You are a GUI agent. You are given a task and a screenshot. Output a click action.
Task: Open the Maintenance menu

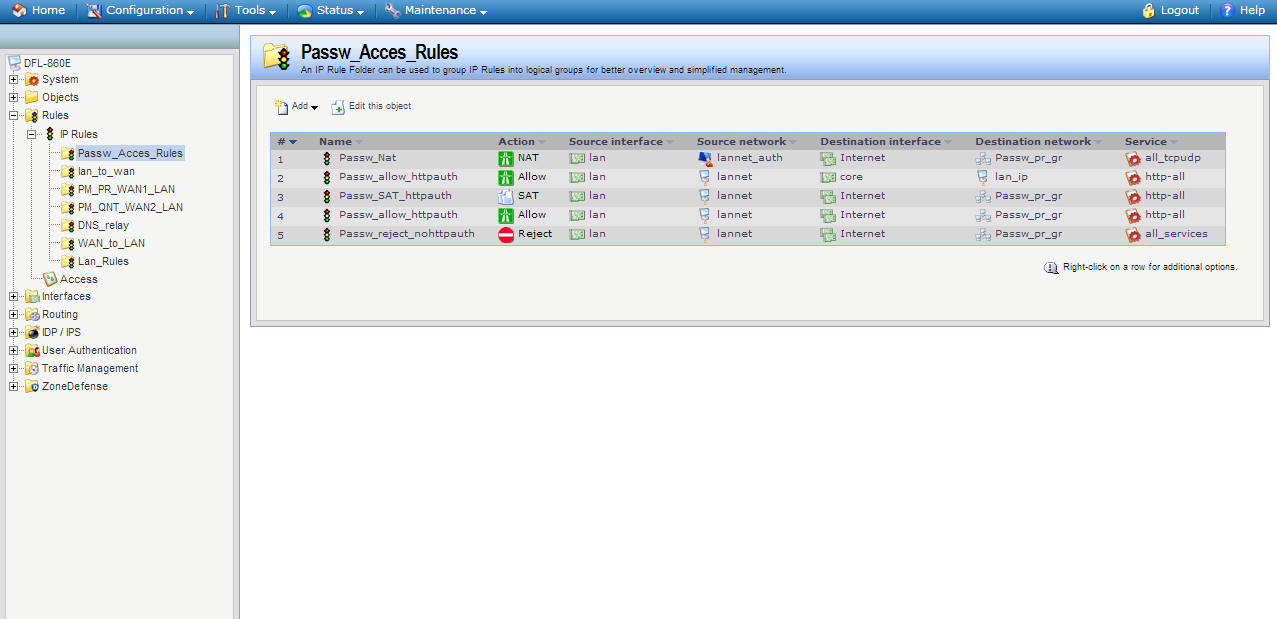point(436,11)
